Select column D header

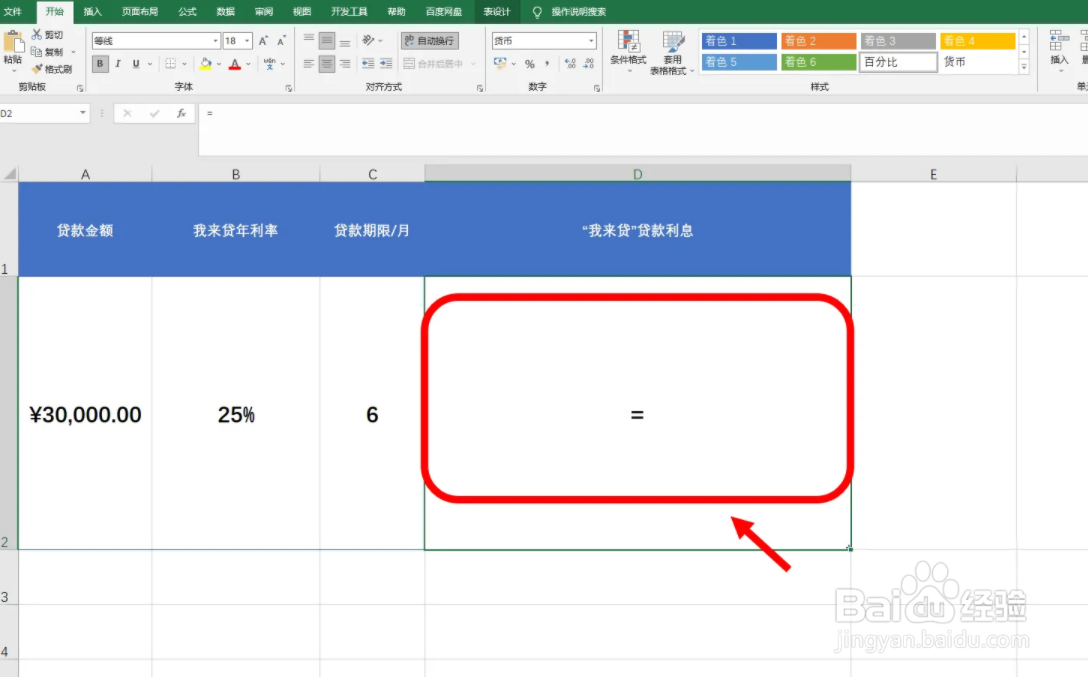[638, 173]
